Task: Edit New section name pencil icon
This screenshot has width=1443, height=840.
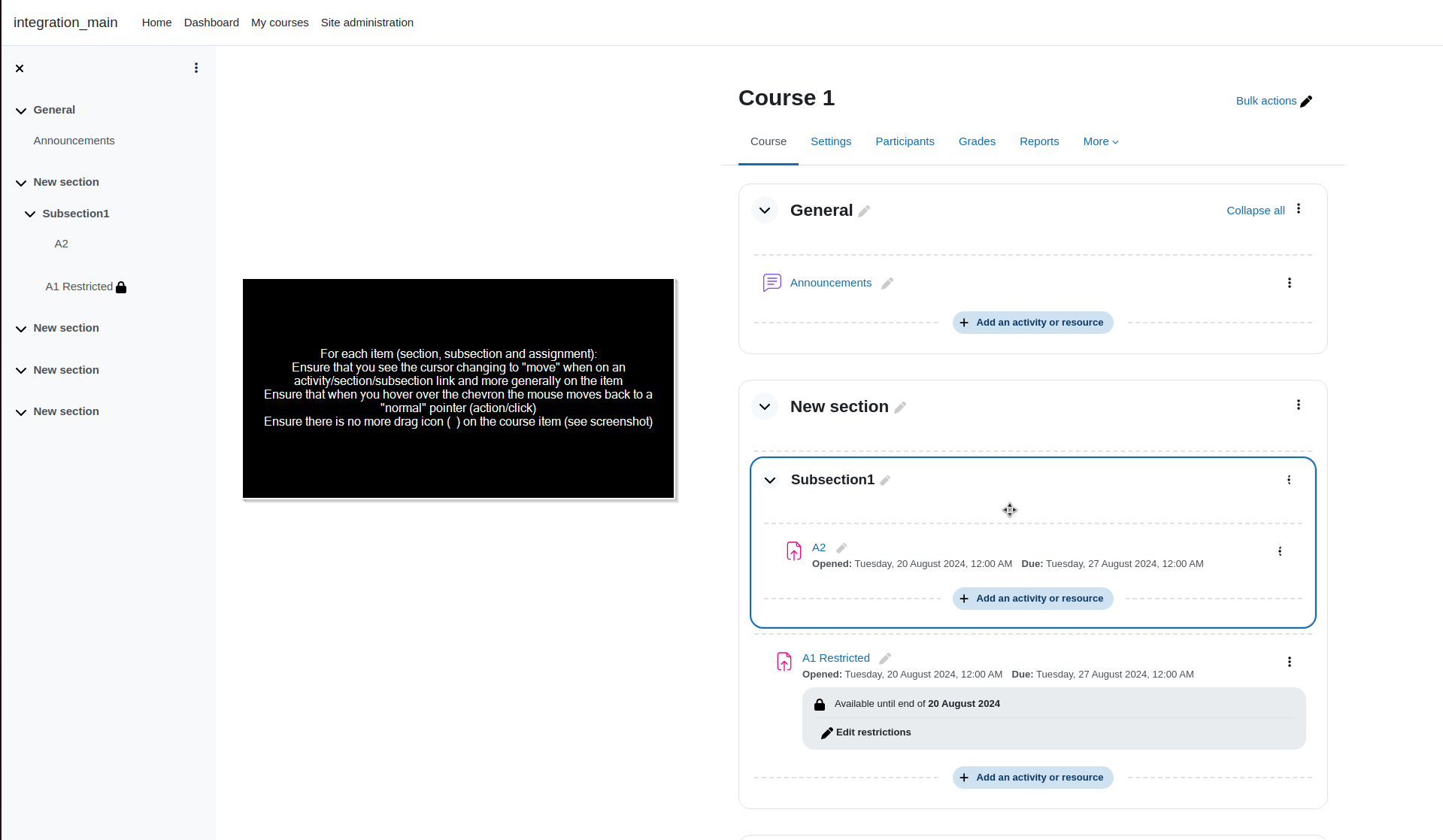Action: pyautogui.click(x=900, y=408)
